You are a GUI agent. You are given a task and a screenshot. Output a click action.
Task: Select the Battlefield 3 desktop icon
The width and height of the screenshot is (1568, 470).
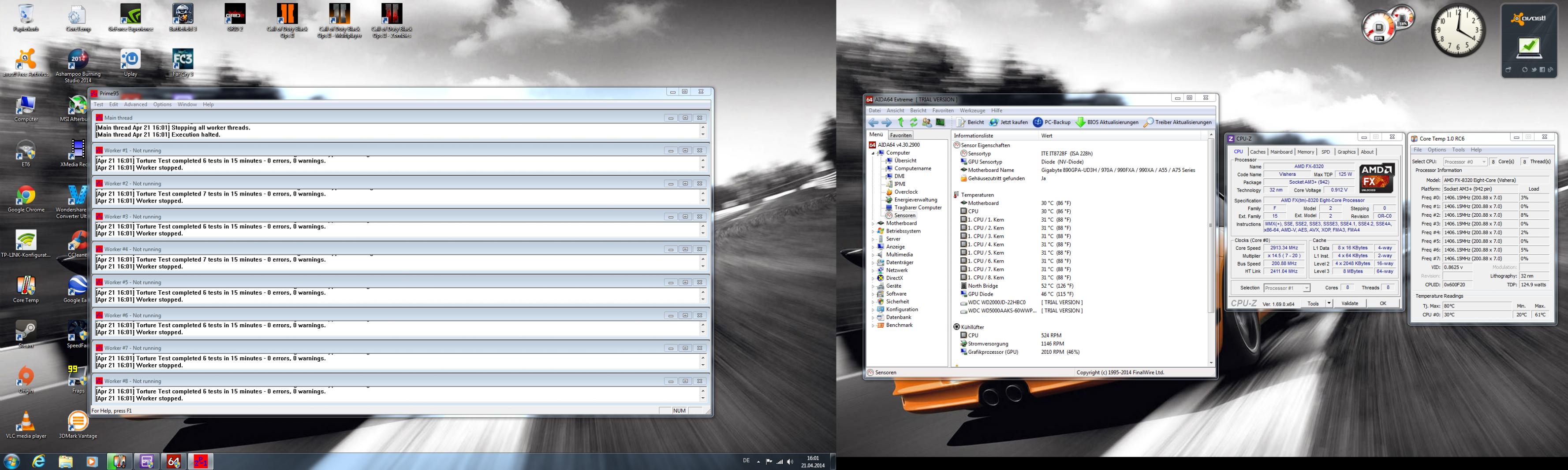pos(183,18)
